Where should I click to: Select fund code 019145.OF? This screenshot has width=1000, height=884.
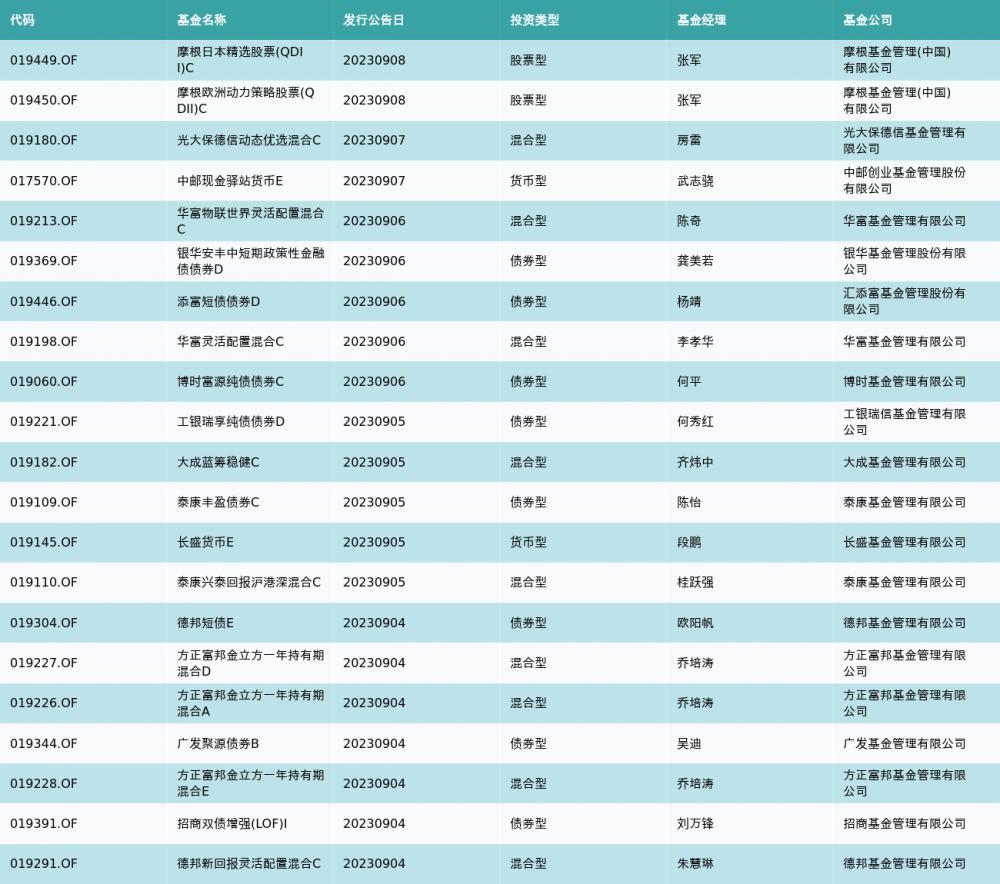point(43,542)
